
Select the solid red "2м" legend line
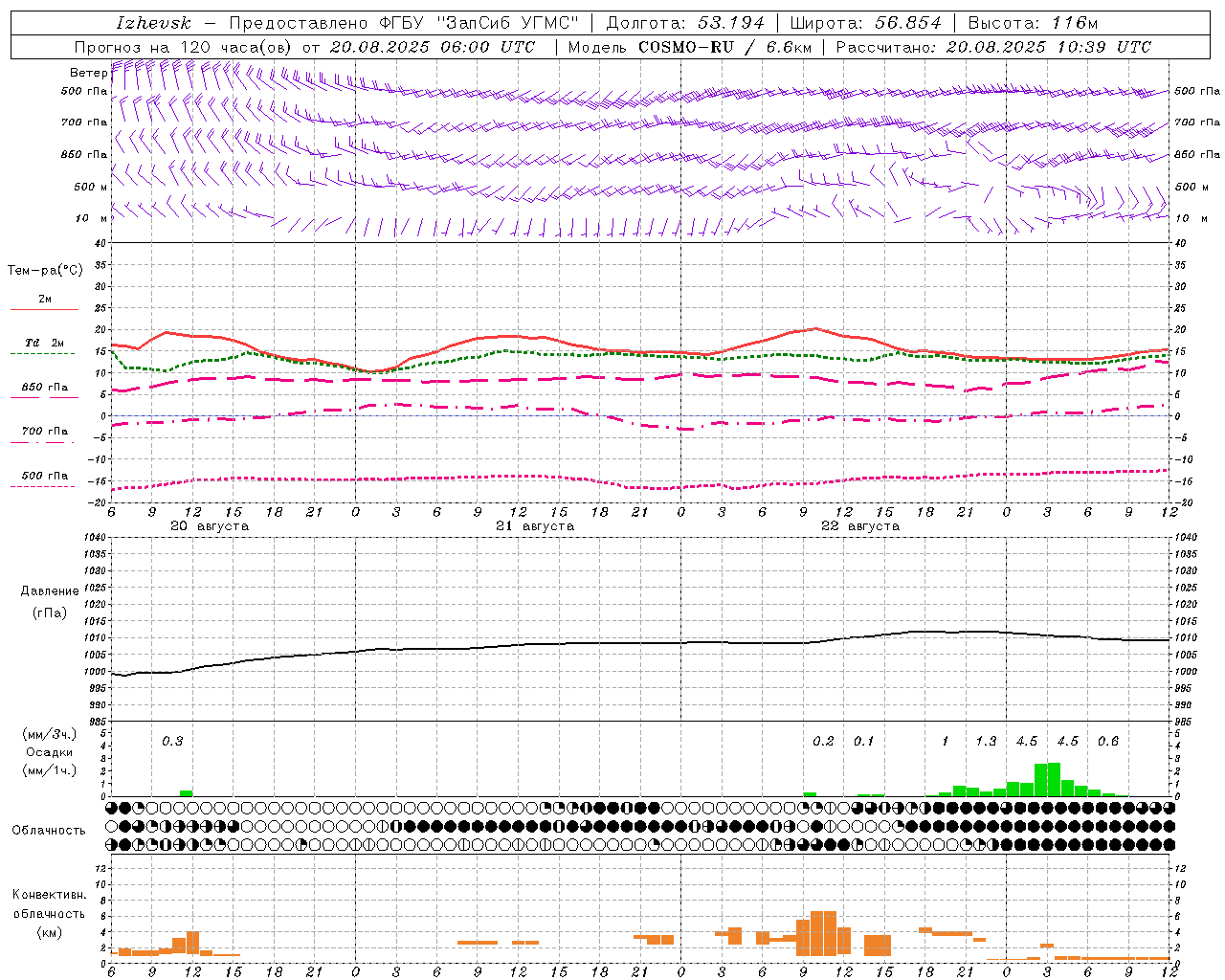click(44, 309)
